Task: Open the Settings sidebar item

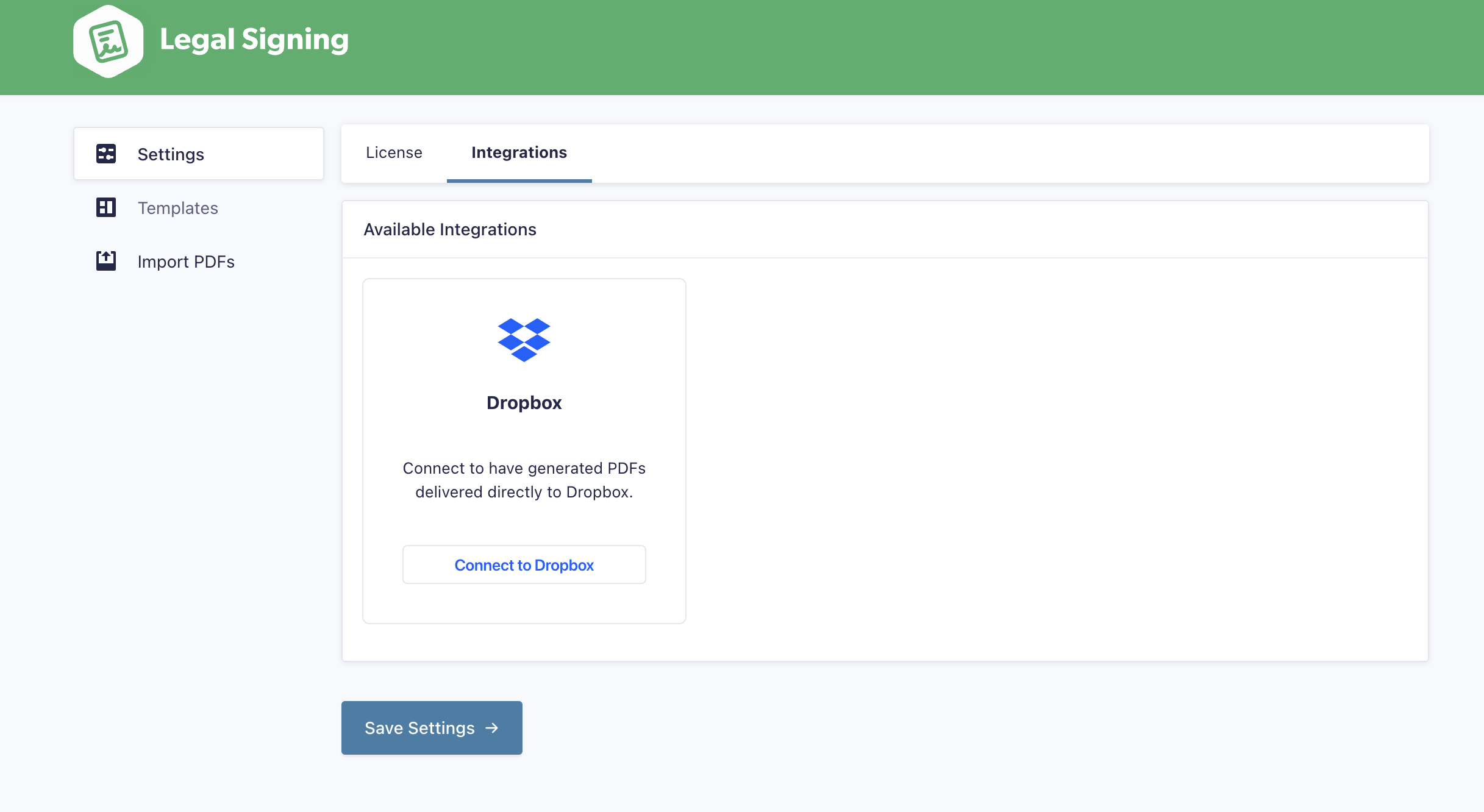Action: coord(199,154)
